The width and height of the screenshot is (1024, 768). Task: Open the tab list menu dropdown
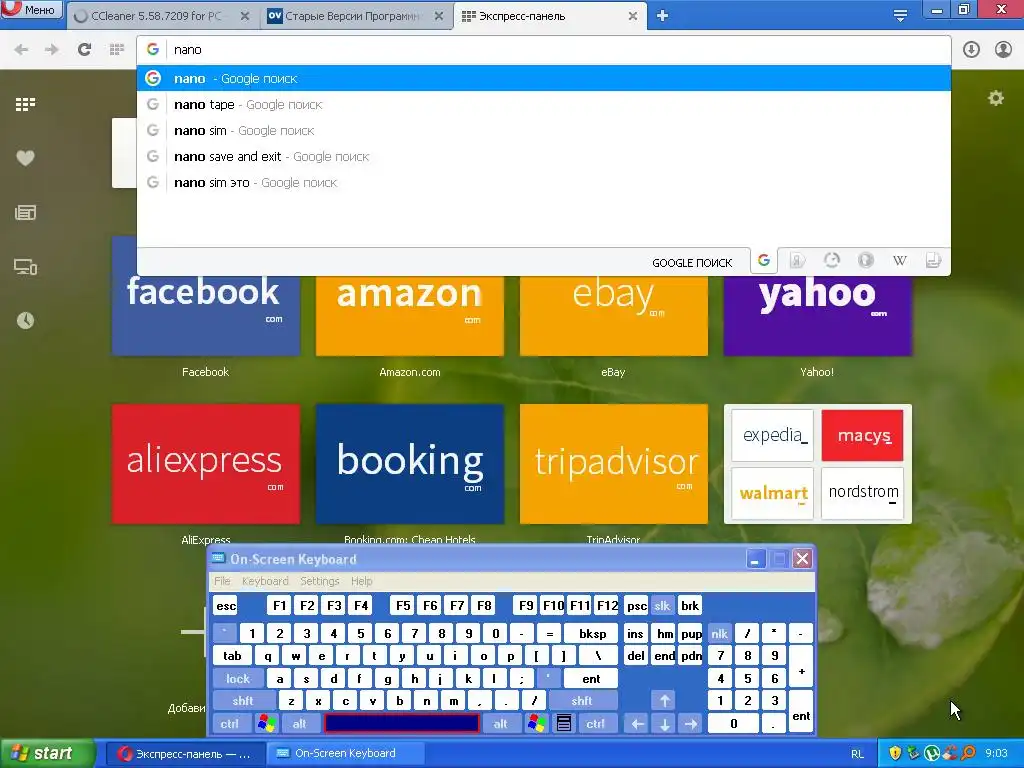(901, 15)
